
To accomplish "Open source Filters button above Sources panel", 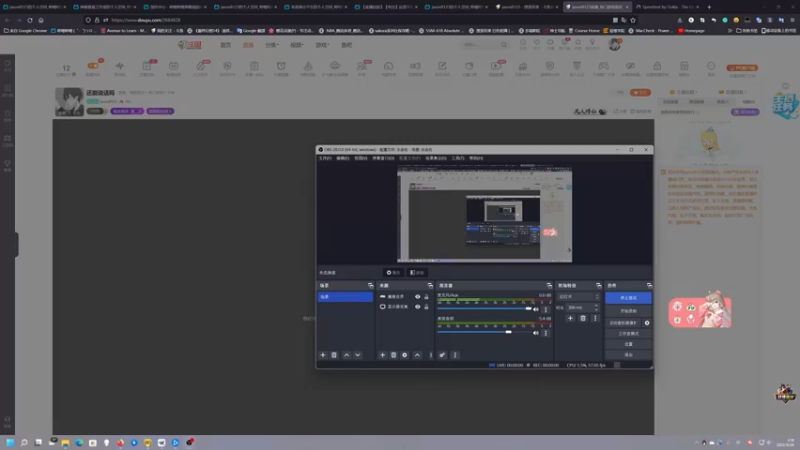I will 417,272.
